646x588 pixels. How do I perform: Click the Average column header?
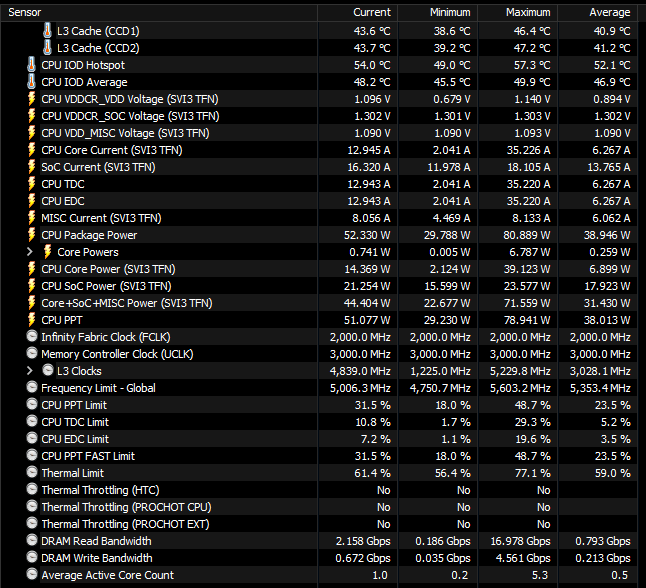(x=597, y=12)
